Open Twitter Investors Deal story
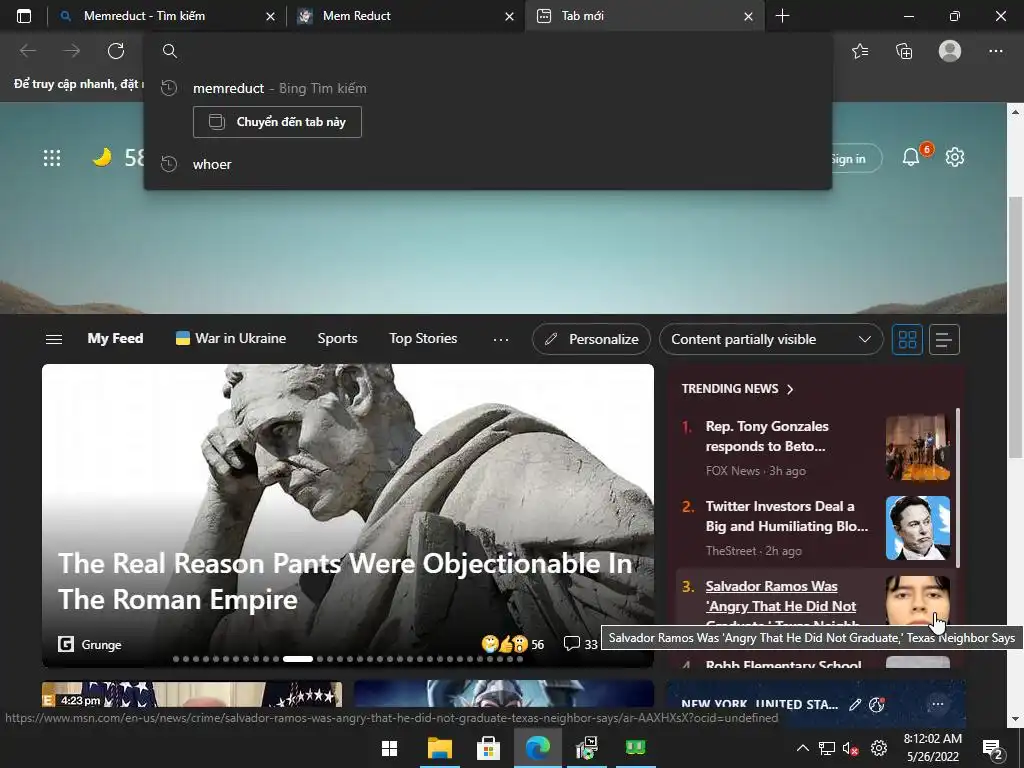The width and height of the screenshot is (1024, 768). tap(787, 516)
